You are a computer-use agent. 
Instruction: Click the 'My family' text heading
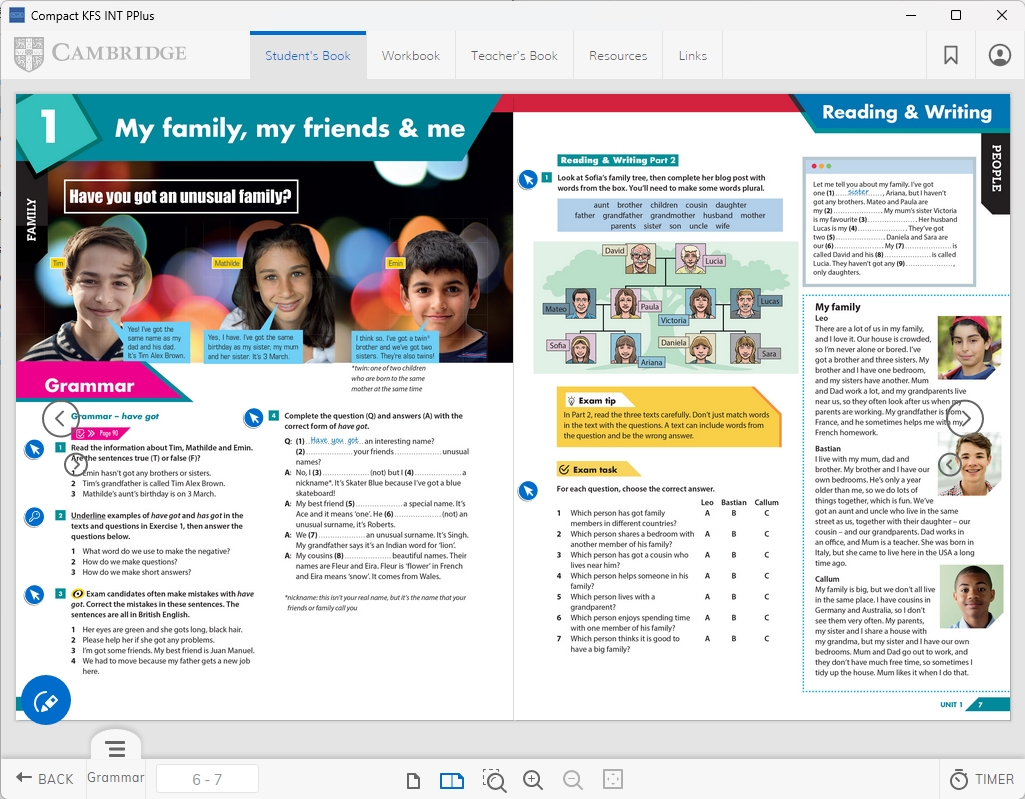(837, 307)
